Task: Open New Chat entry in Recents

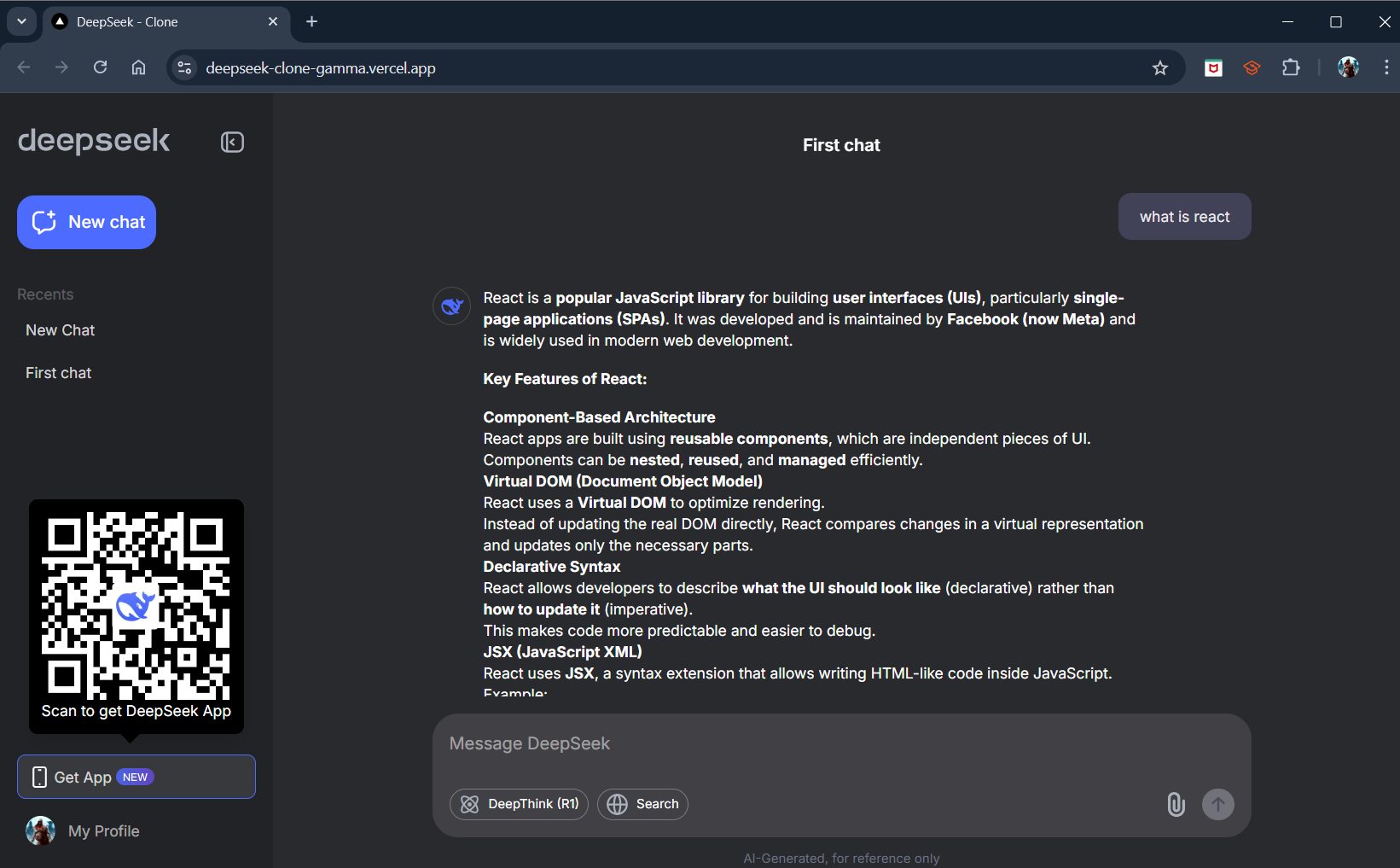Action: pyautogui.click(x=60, y=330)
